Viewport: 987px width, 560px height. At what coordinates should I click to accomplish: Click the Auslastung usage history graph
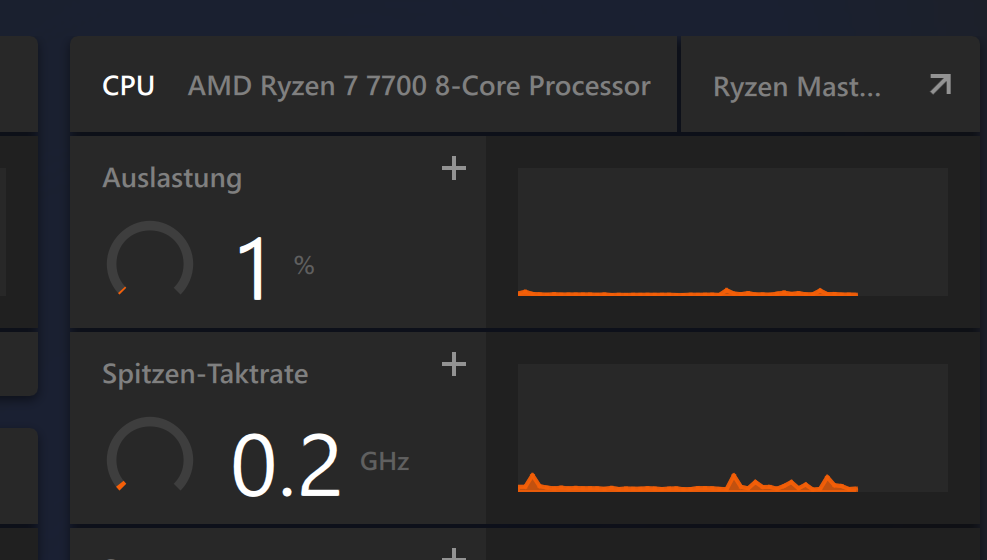point(733,232)
